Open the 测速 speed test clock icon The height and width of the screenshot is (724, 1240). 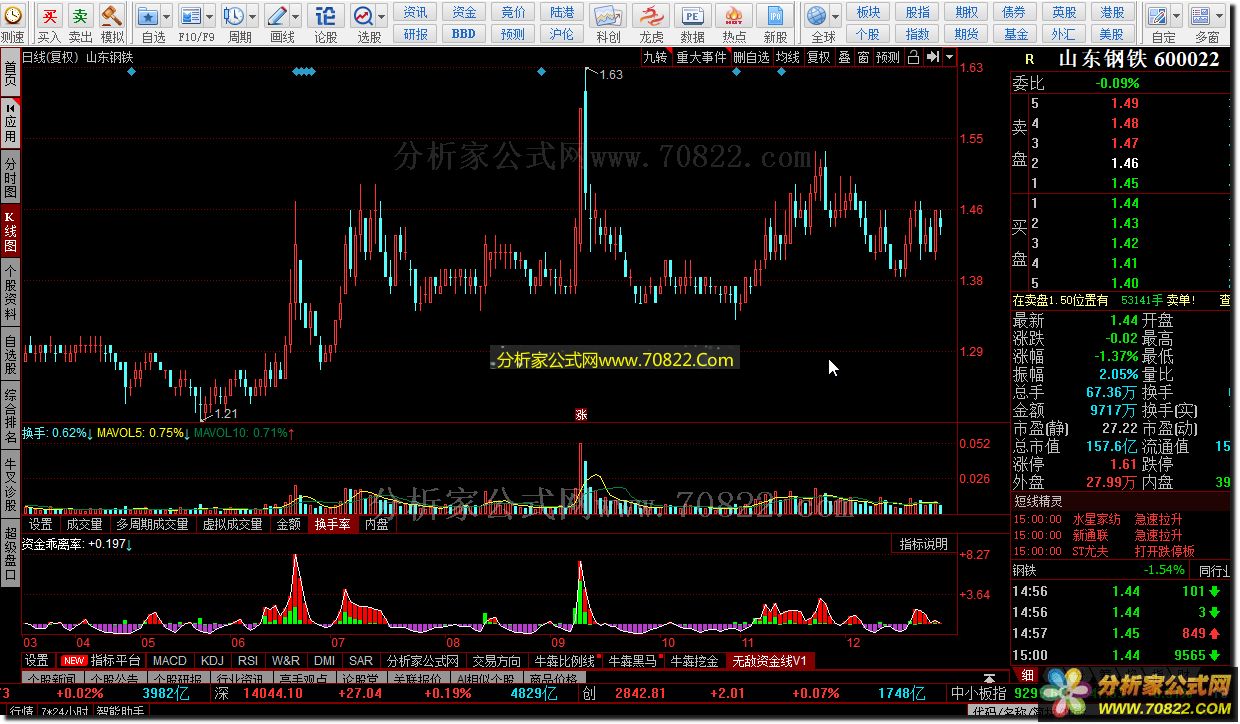coord(12,16)
